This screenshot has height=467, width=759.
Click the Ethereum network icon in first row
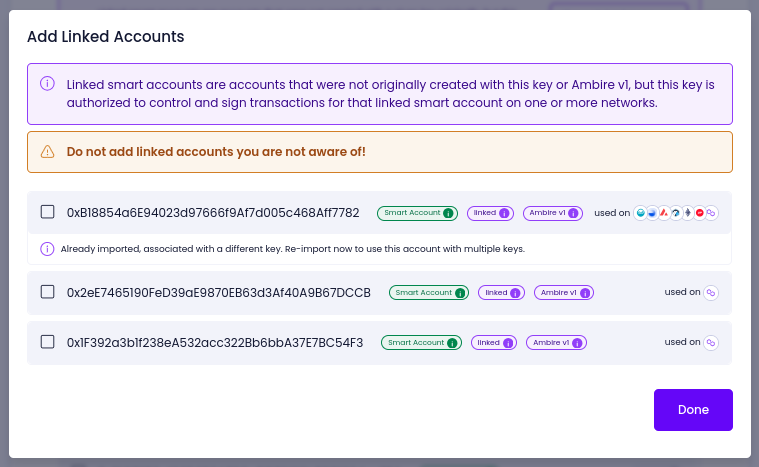point(687,213)
